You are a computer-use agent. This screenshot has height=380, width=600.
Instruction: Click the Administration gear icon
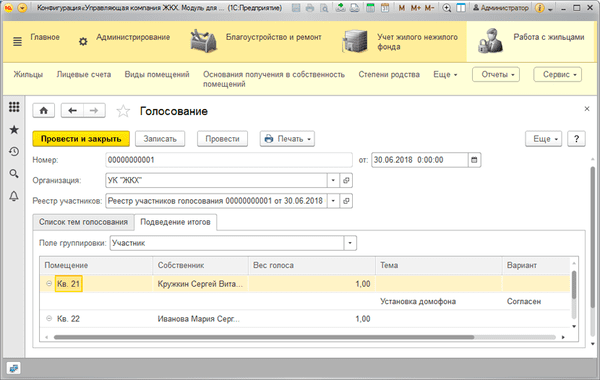[83, 41]
